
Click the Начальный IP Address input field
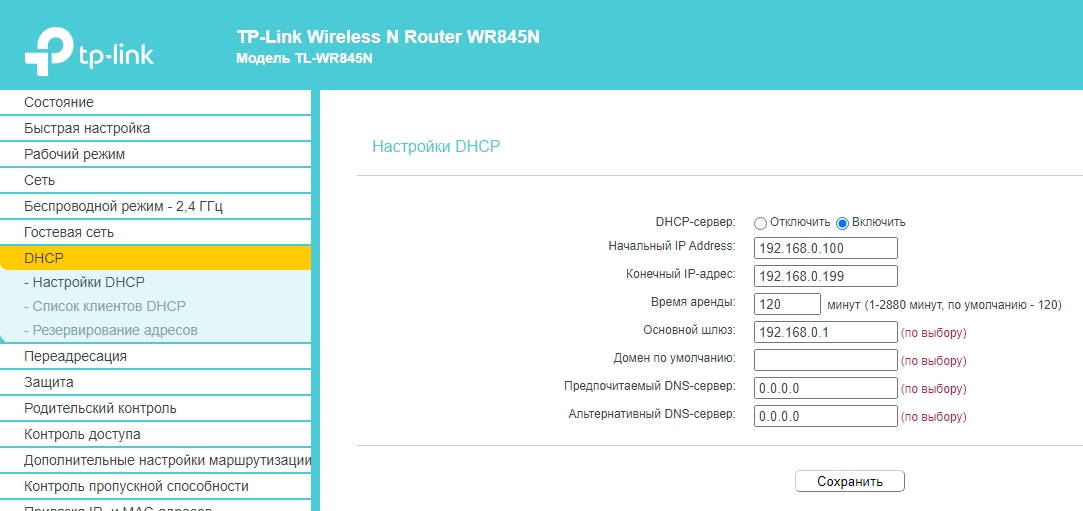pyautogui.click(x=825, y=248)
